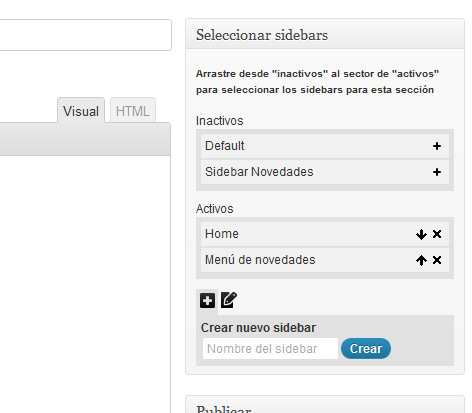Click the Crear button
This screenshot has height=413, width=472.
(x=366, y=349)
